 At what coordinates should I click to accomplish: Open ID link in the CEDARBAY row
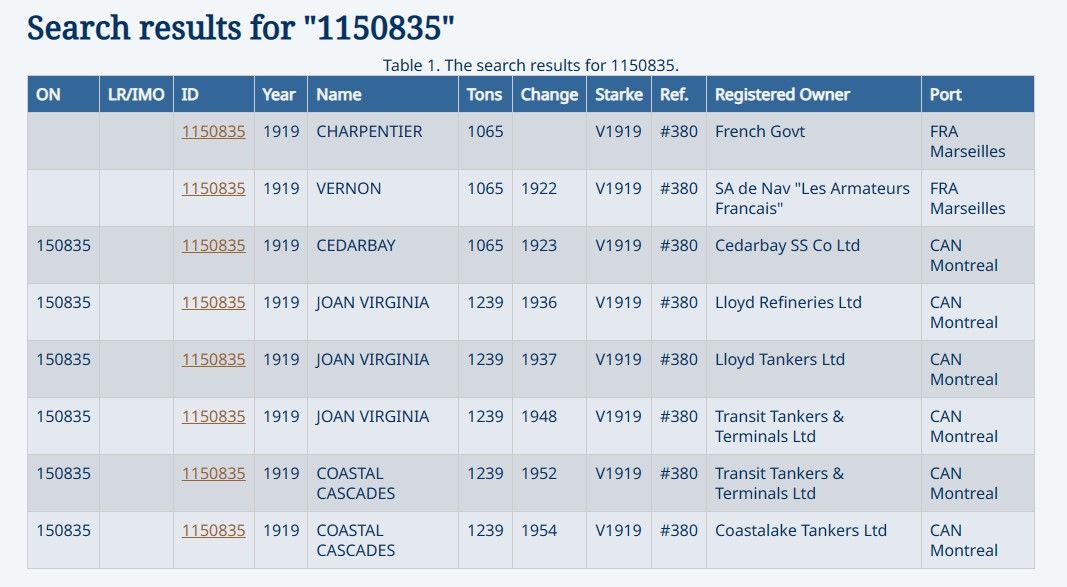pyautogui.click(x=213, y=245)
